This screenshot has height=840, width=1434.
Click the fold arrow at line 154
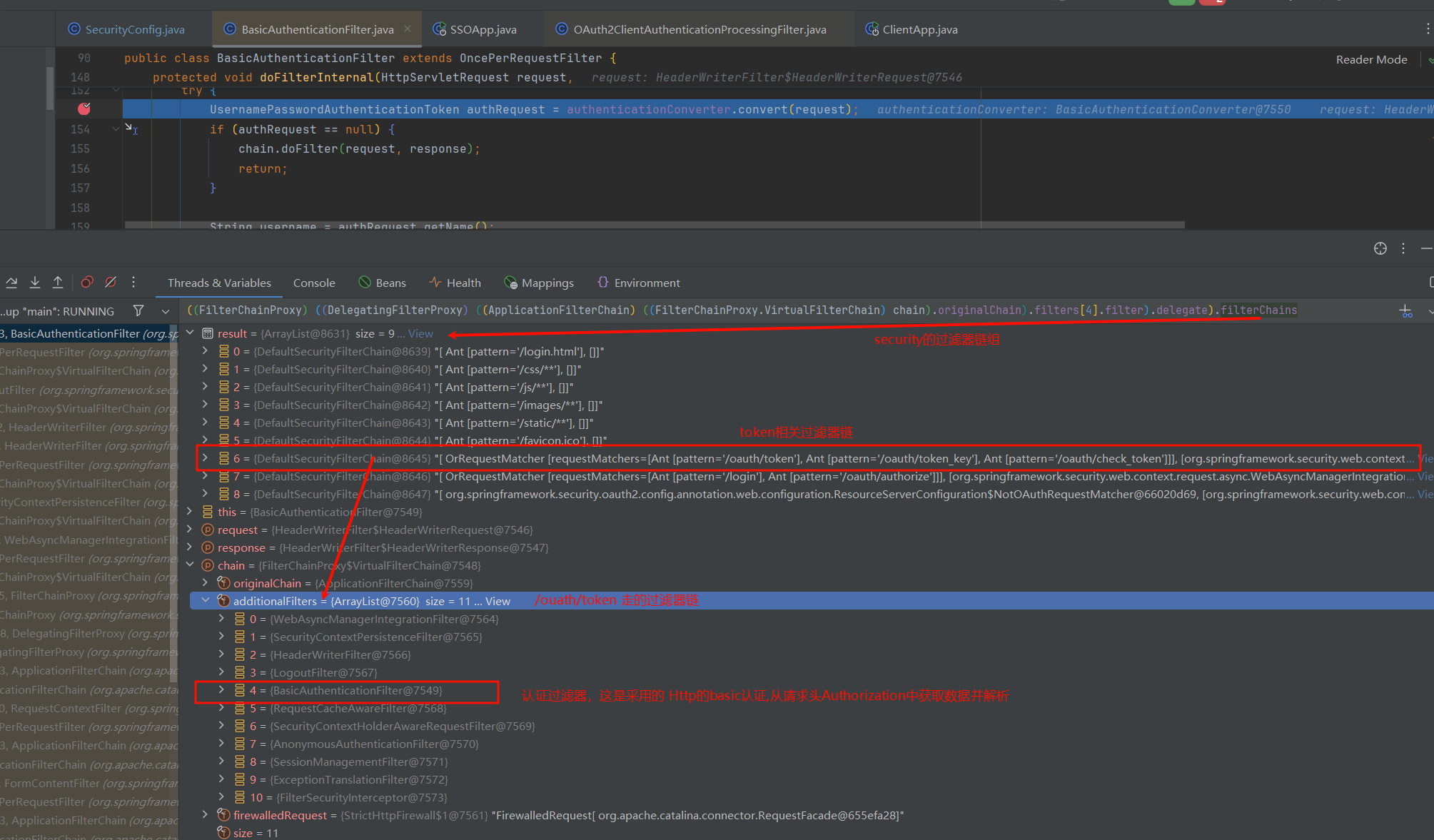pos(116,129)
